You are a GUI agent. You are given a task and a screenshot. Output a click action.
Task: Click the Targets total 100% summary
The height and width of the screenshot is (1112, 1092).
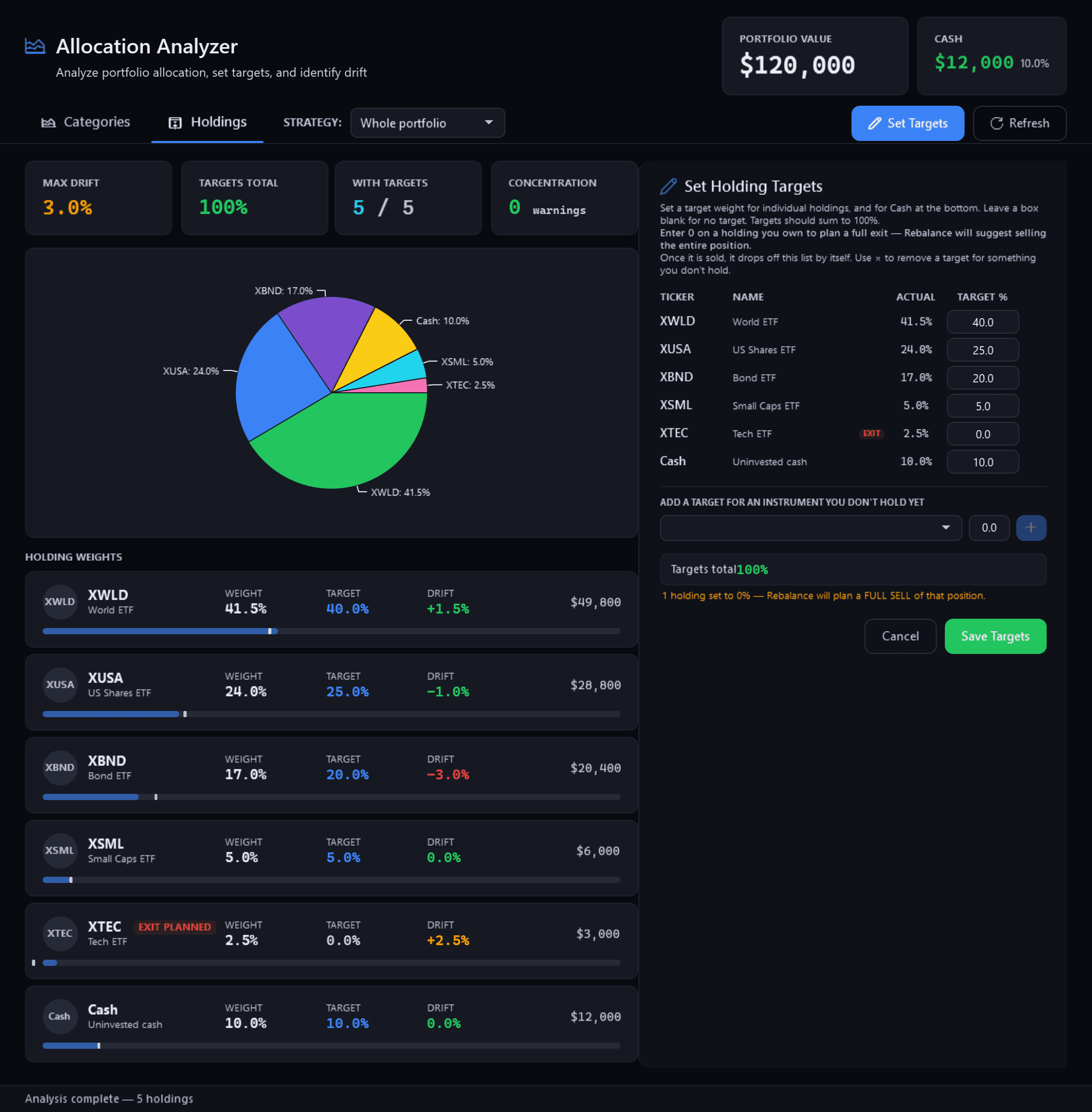[x=853, y=569]
